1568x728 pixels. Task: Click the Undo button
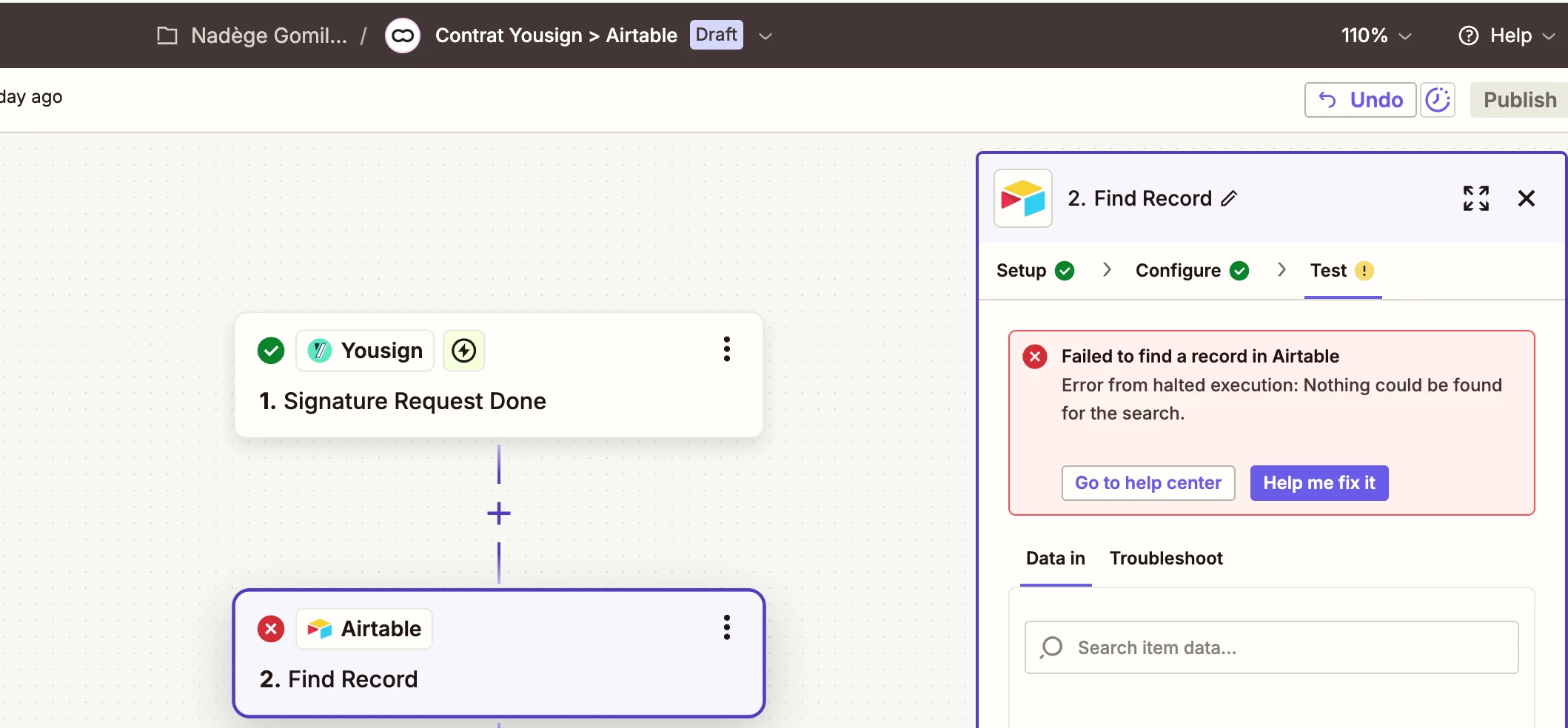click(x=1360, y=100)
